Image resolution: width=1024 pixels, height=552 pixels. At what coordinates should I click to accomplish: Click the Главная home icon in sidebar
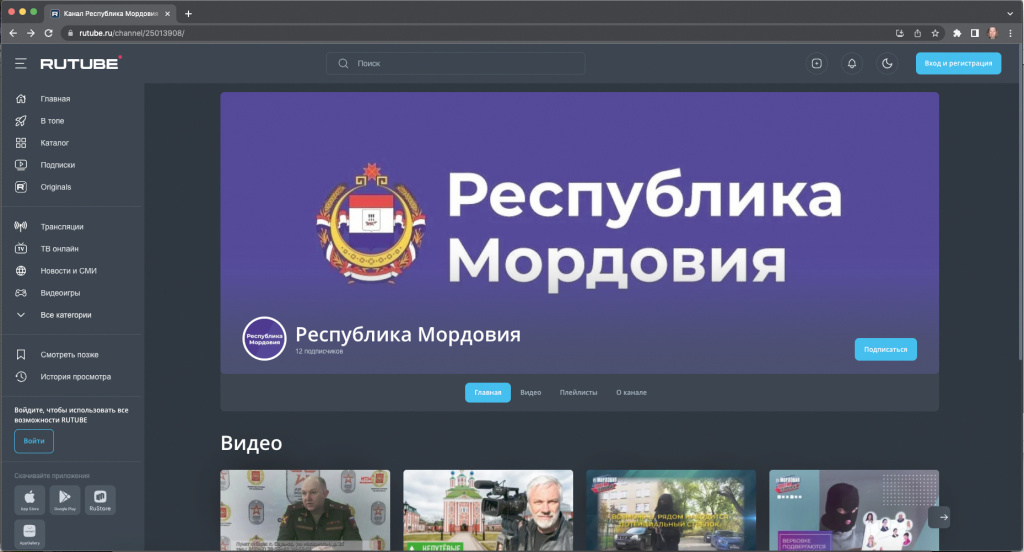click(x=21, y=99)
